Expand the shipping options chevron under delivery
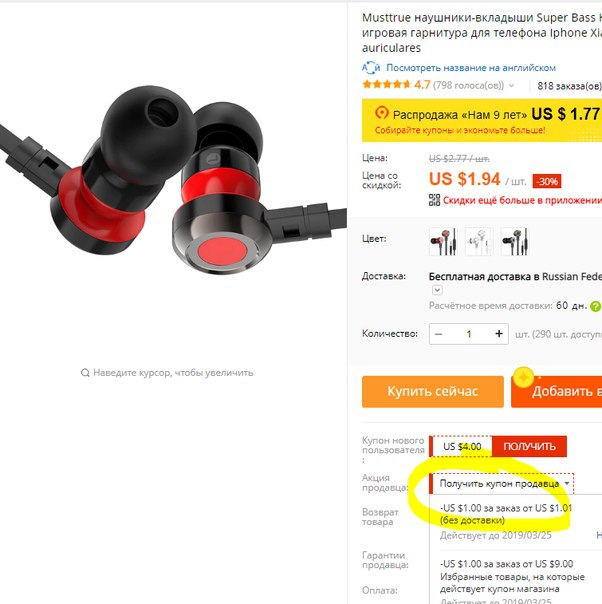The width and height of the screenshot is (602, 604). [x=437, y=290]
